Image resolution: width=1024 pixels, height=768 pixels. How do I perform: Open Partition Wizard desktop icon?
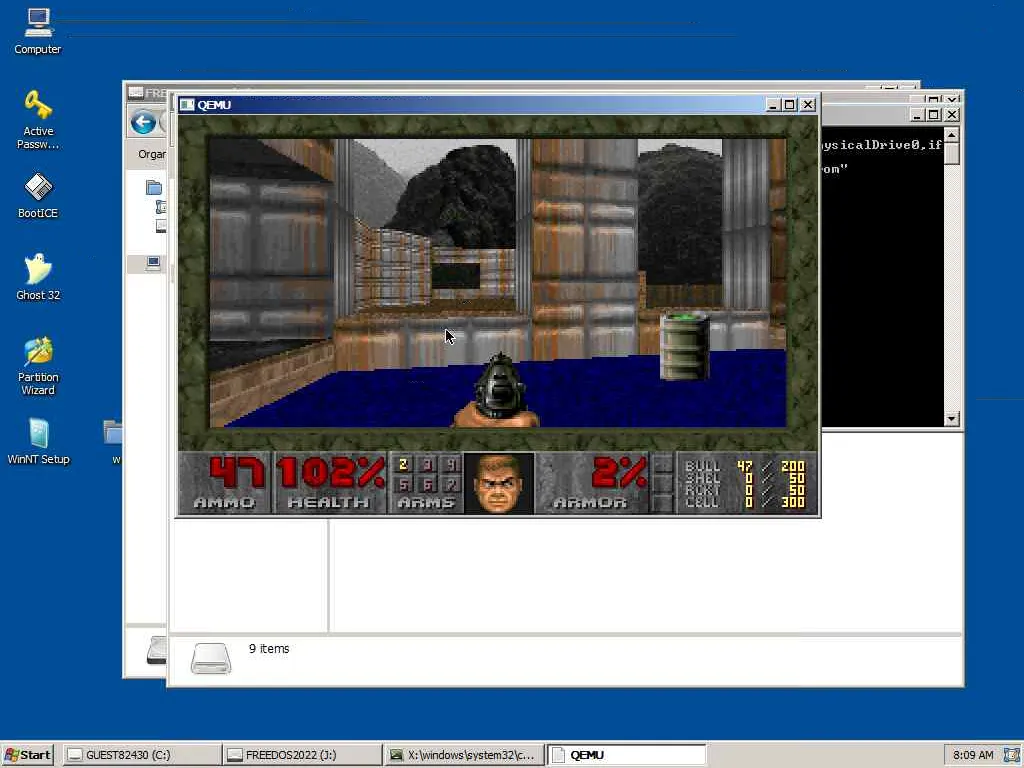pyautogui.click(x=38, y=366)
